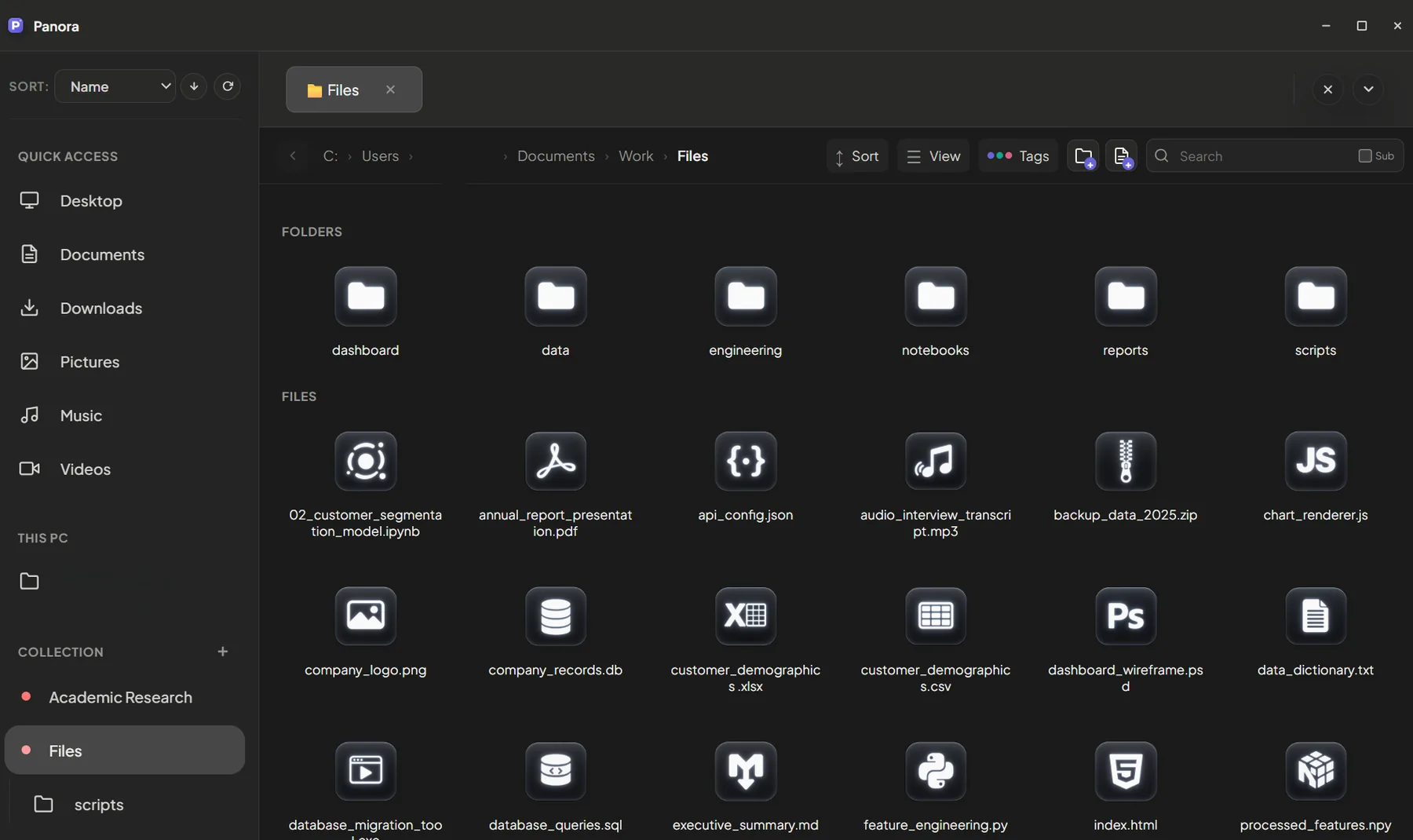
Task: Open the View options menu
Action: pos(933,156)
